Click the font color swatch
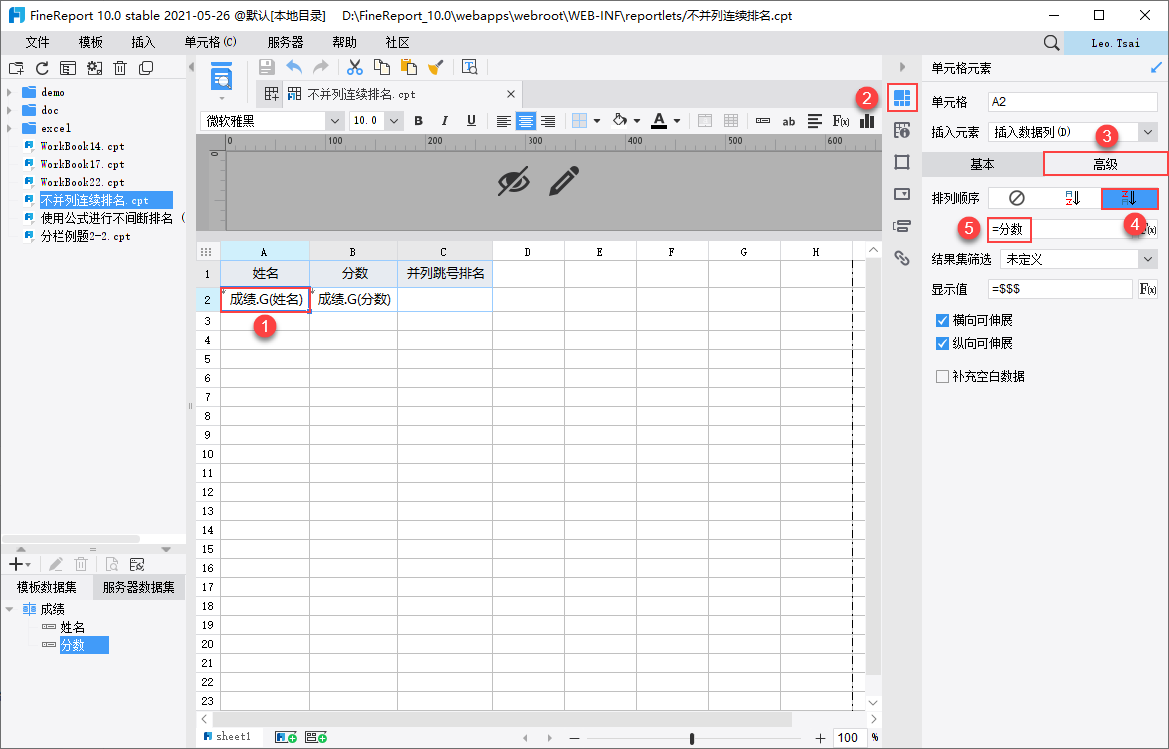This screenshot has width=1169, height=749. point(659,121)
